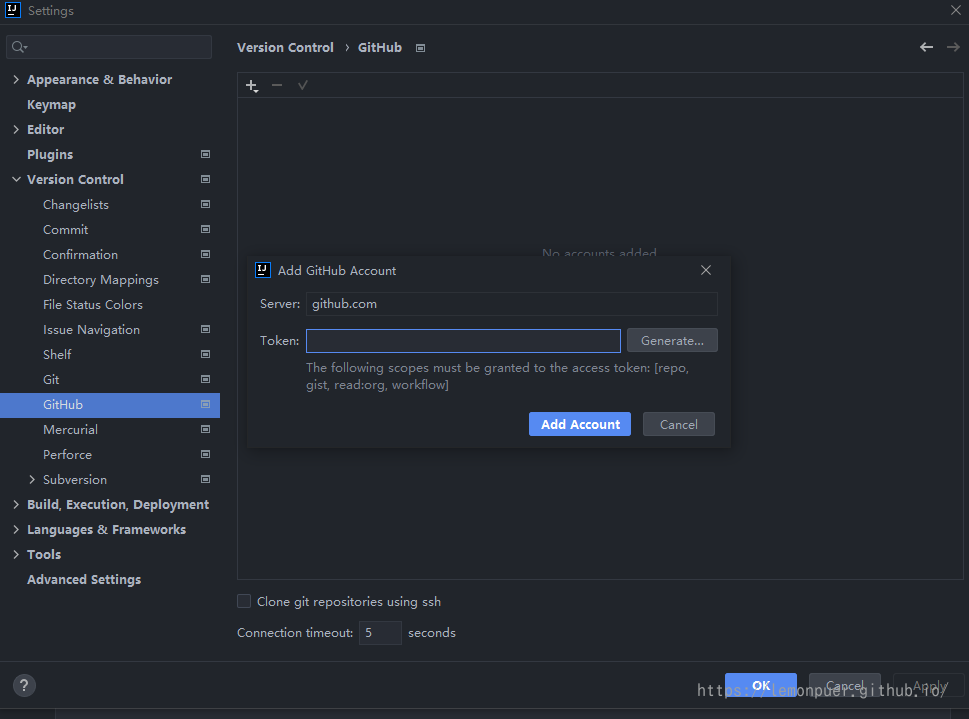Click the Connection timeout field

point(380,632)
